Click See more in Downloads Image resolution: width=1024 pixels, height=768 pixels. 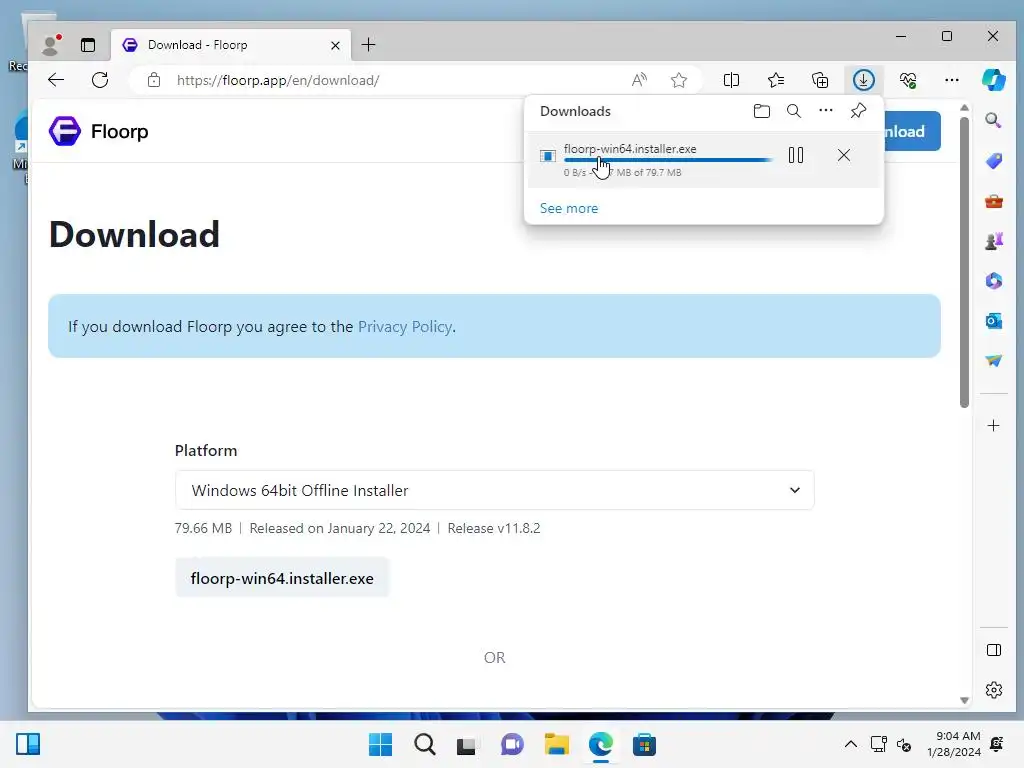click(x=569, y=208)
